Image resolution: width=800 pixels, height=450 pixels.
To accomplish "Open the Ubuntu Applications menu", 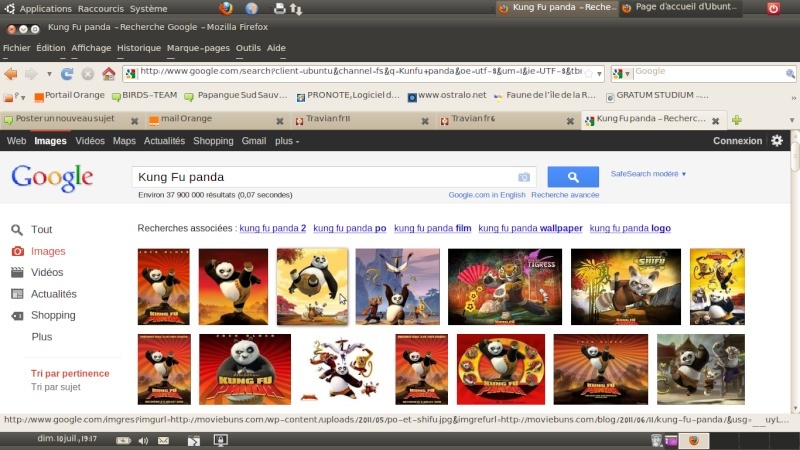I will point(45,9).
